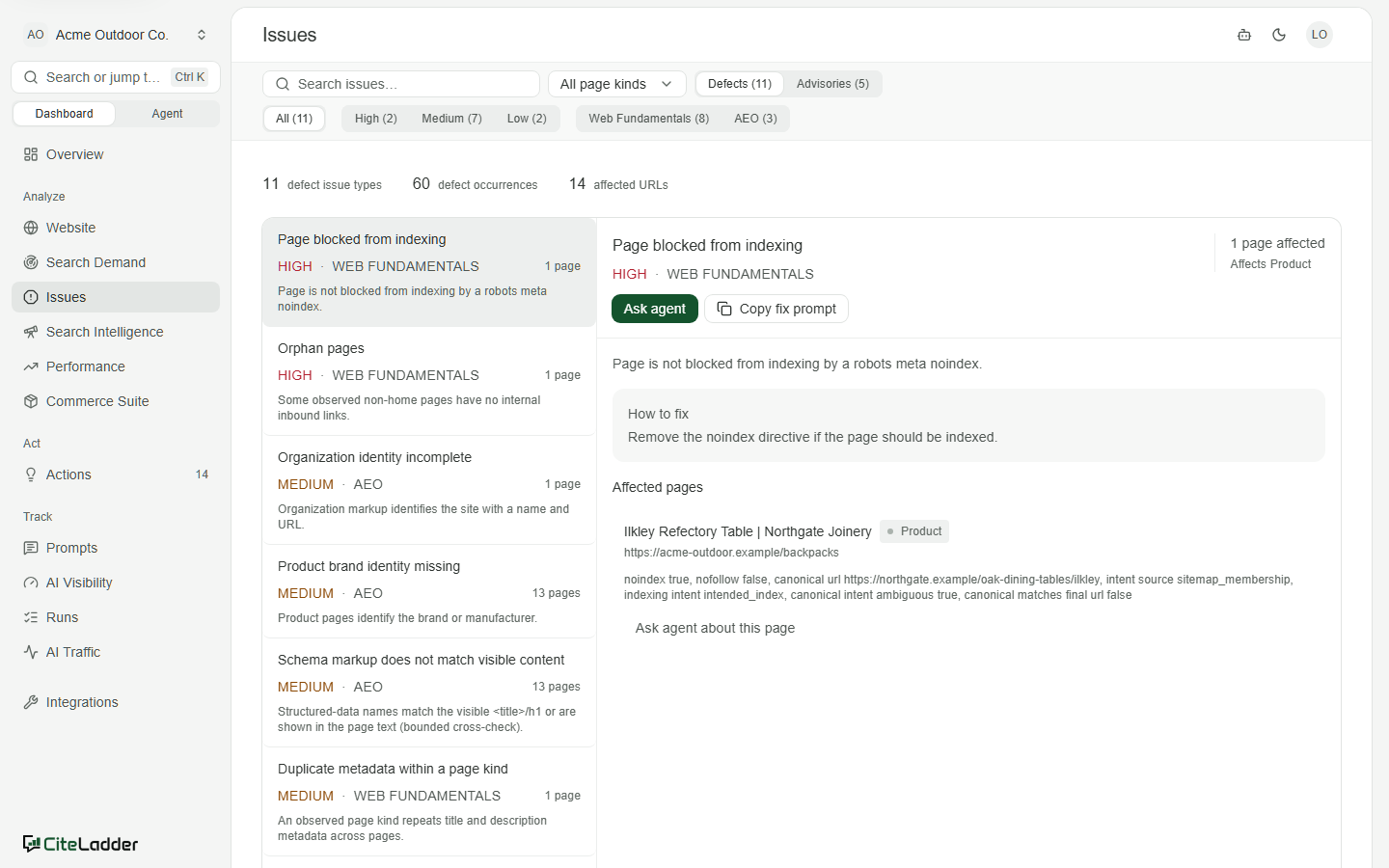This screenshot has width=1389, height=868.
Task: Click Copy fix prompt button
Action: click(776, 309)
